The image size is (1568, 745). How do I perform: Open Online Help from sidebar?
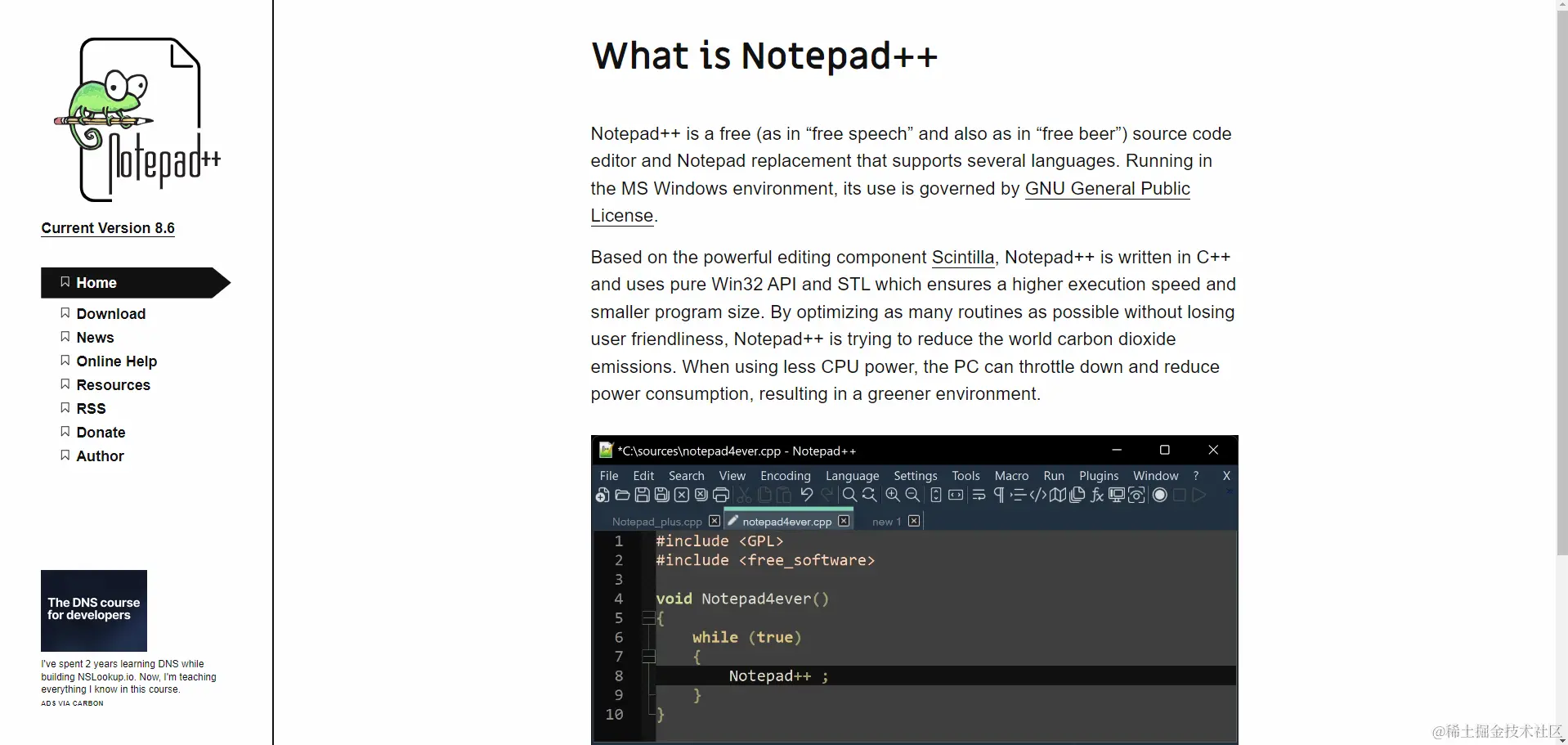(x=116, y=361)
